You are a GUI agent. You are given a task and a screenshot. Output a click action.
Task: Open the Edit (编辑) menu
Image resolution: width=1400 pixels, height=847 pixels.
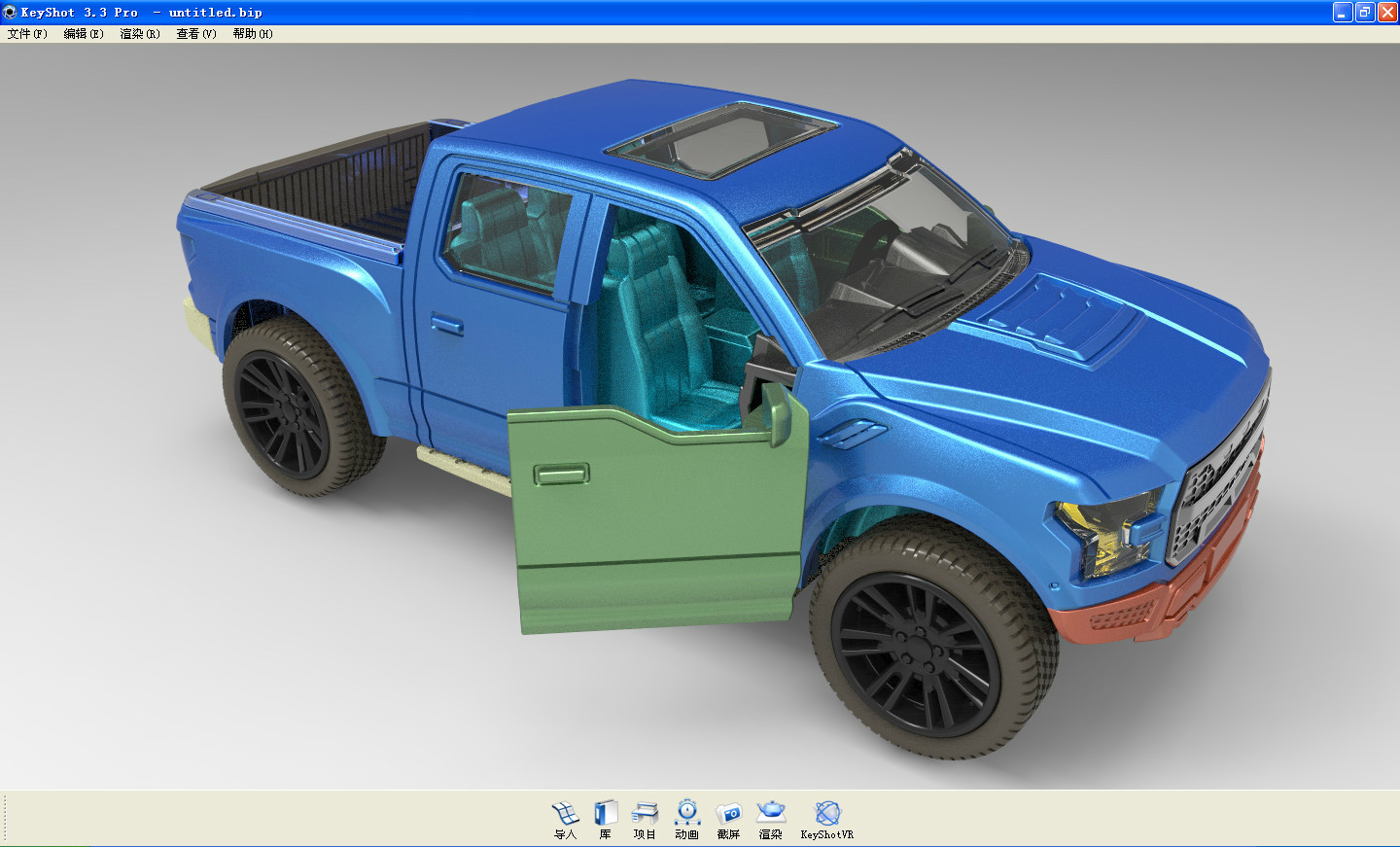[x=84, y=34]
